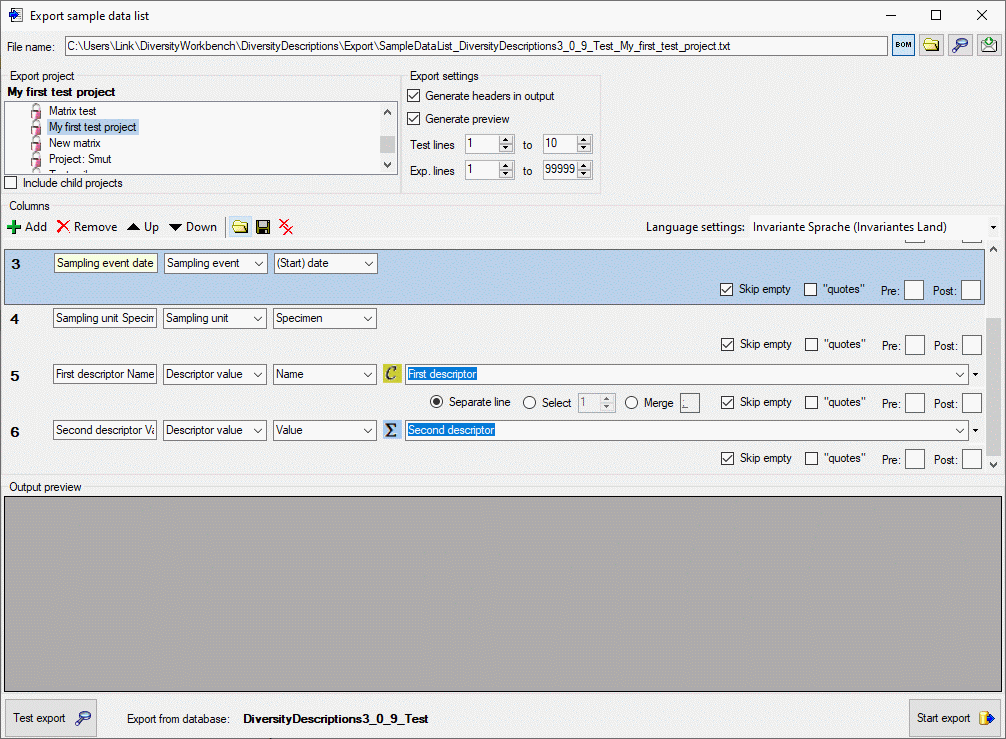Move the column down with the Down arrow

click(x=175, y=227)
